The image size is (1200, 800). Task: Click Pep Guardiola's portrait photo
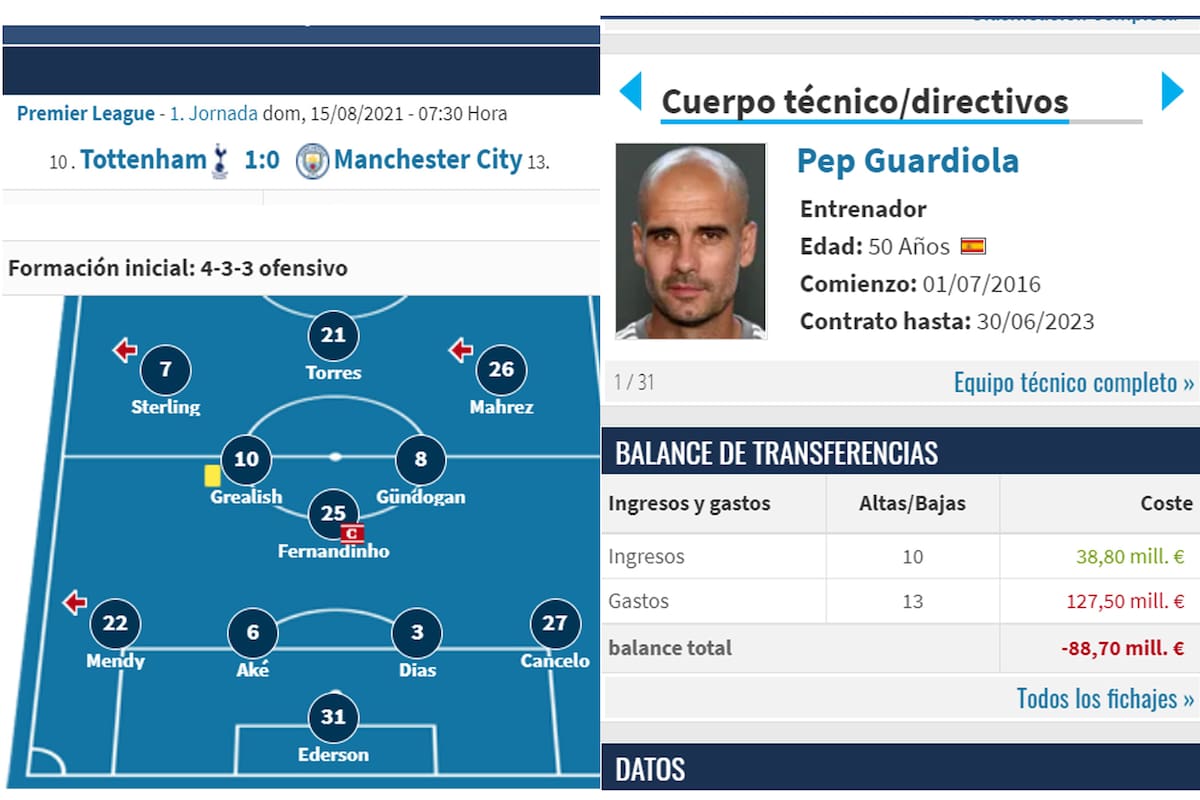(x=690, y=239)
